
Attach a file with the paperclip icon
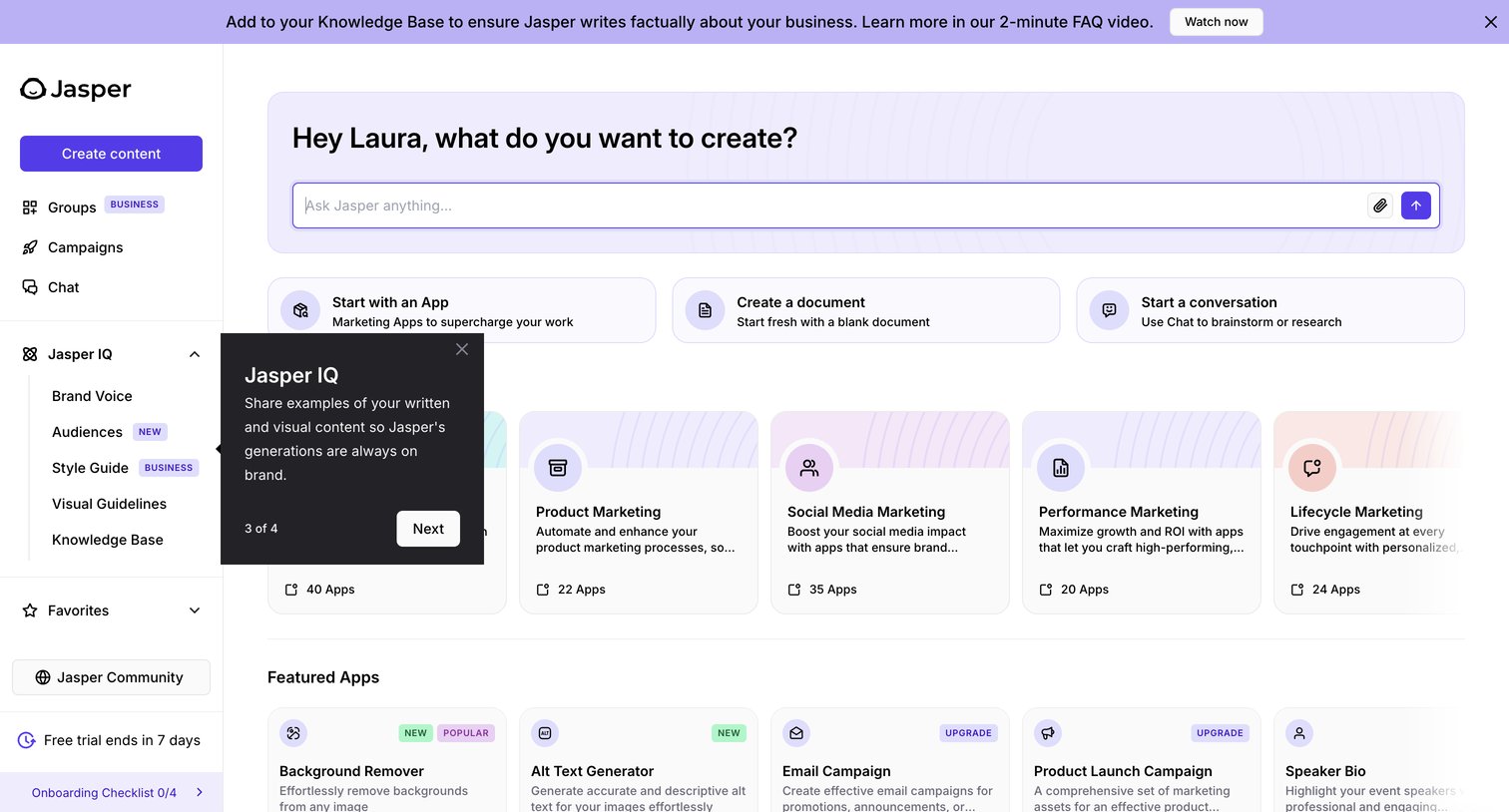(x=1380, y=205)
